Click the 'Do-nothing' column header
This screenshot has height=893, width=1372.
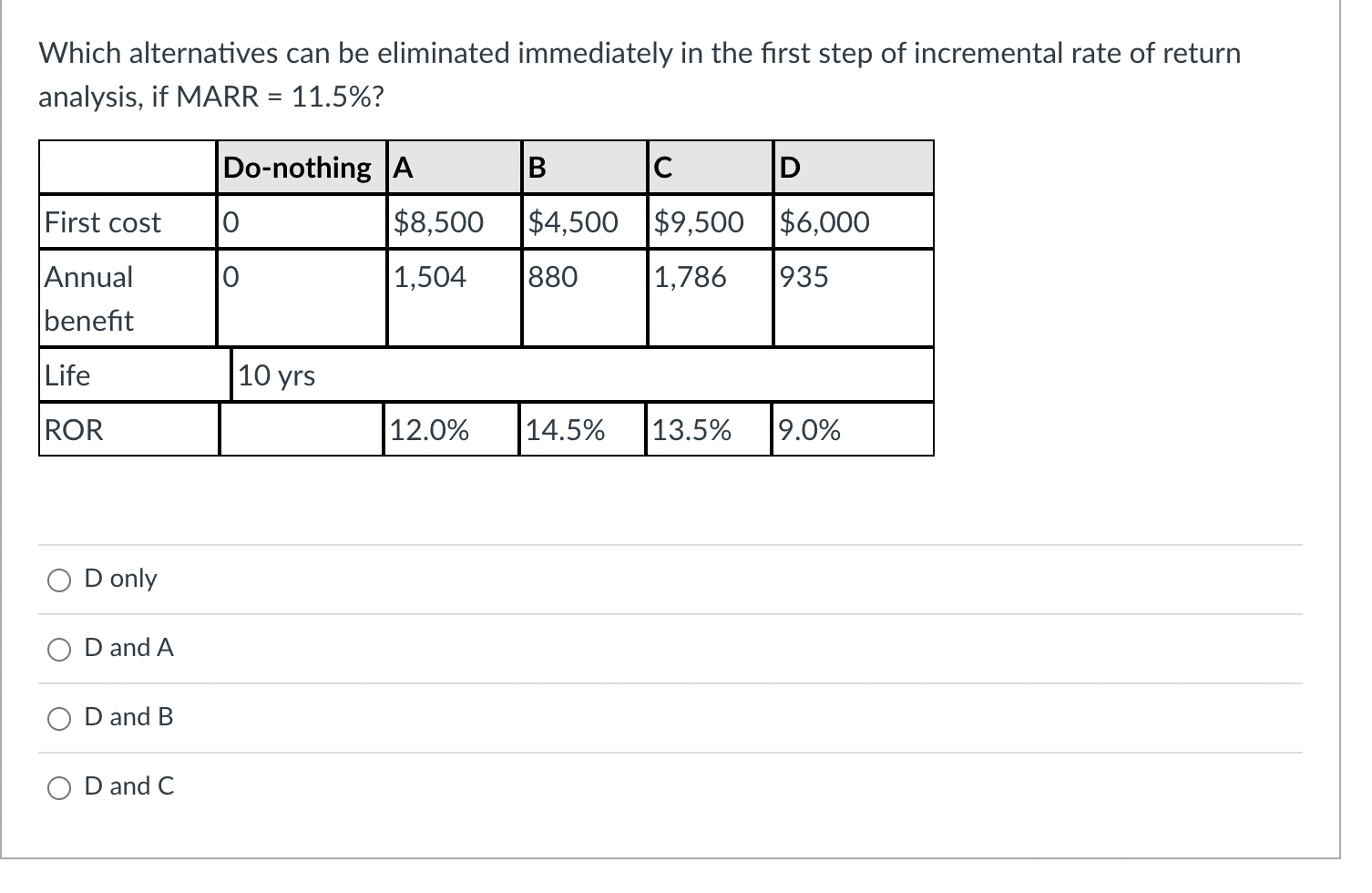[297, 167]
